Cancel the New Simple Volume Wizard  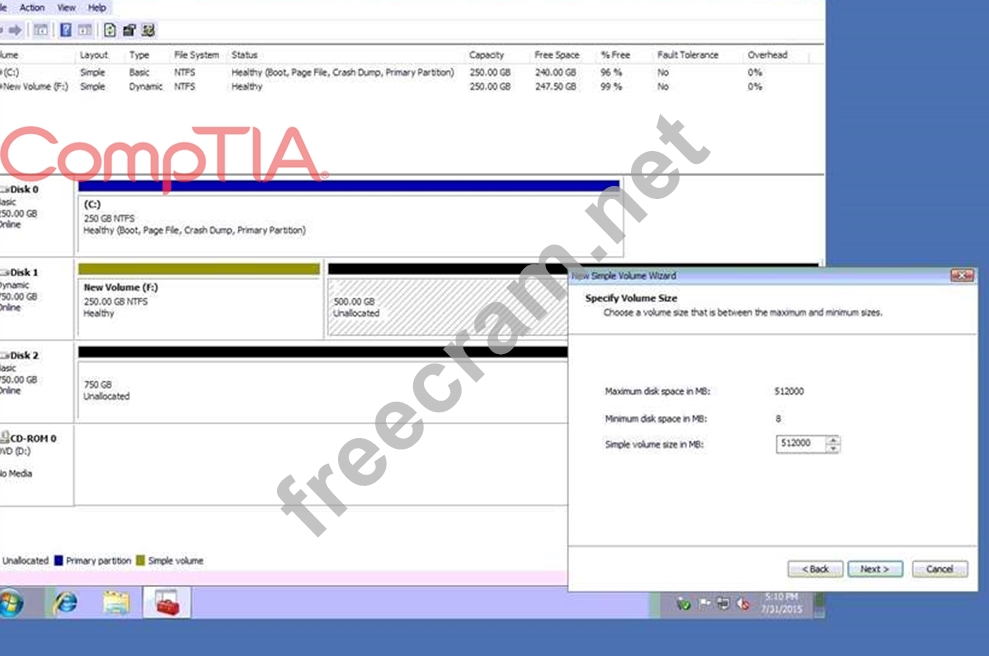(x=939, y=569)
